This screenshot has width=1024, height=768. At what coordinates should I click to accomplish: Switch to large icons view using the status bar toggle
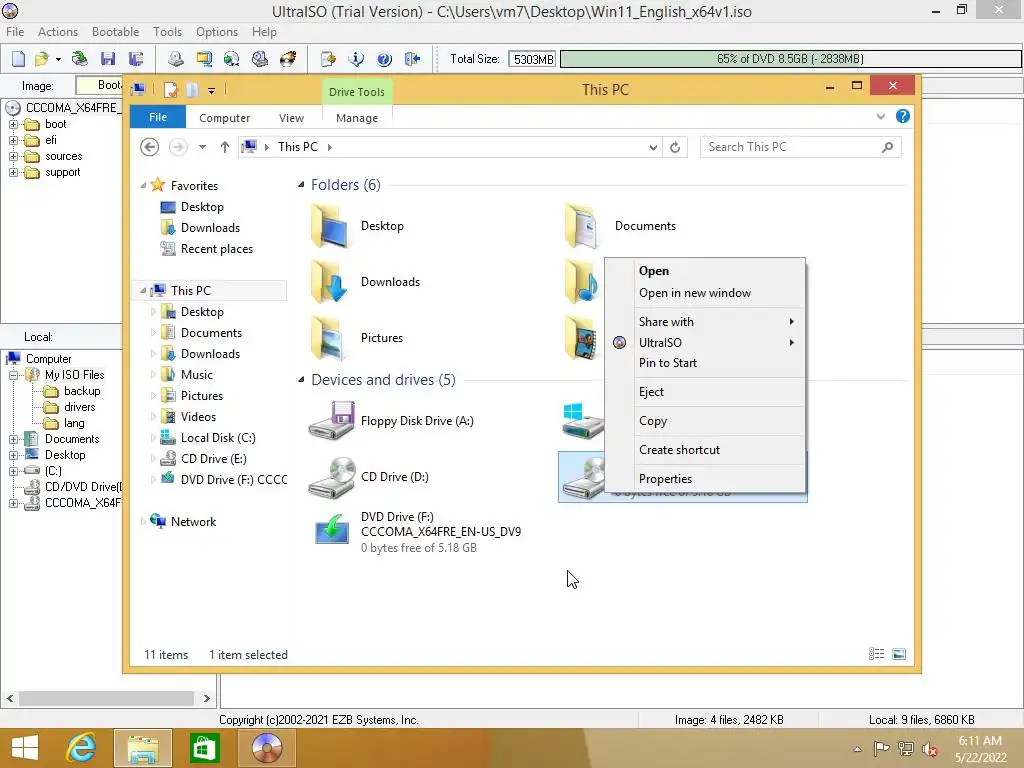coord(899,654)
